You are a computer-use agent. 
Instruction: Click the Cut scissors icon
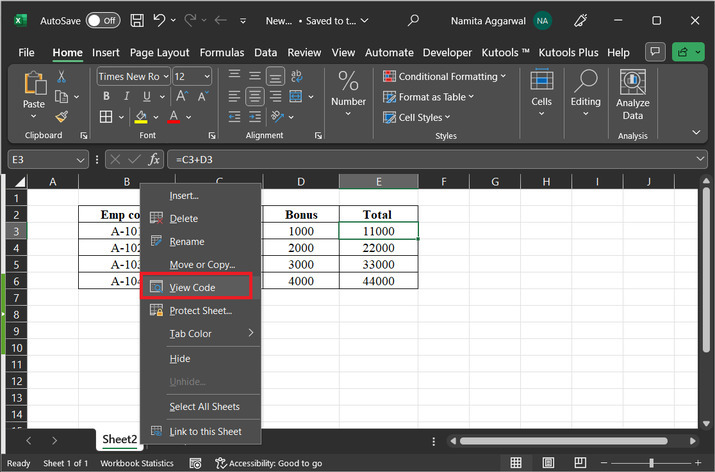[62, 76]
